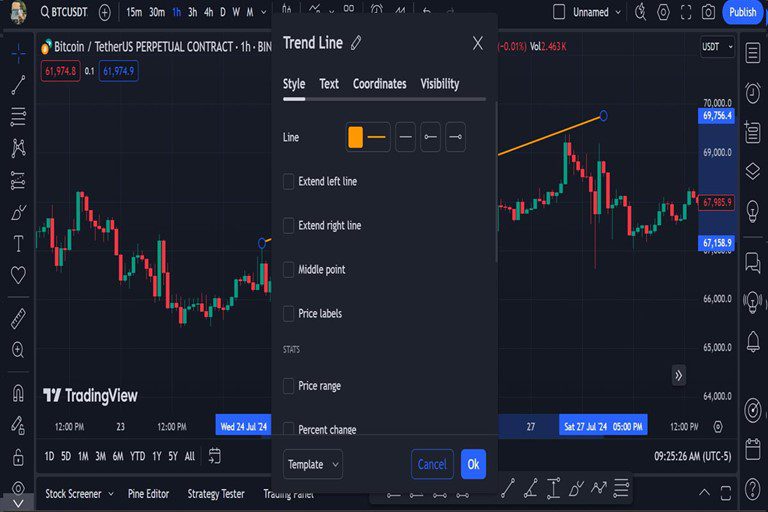Open go to date calendar icon
The height and width of the screenshot is (512, 768).
215,456
